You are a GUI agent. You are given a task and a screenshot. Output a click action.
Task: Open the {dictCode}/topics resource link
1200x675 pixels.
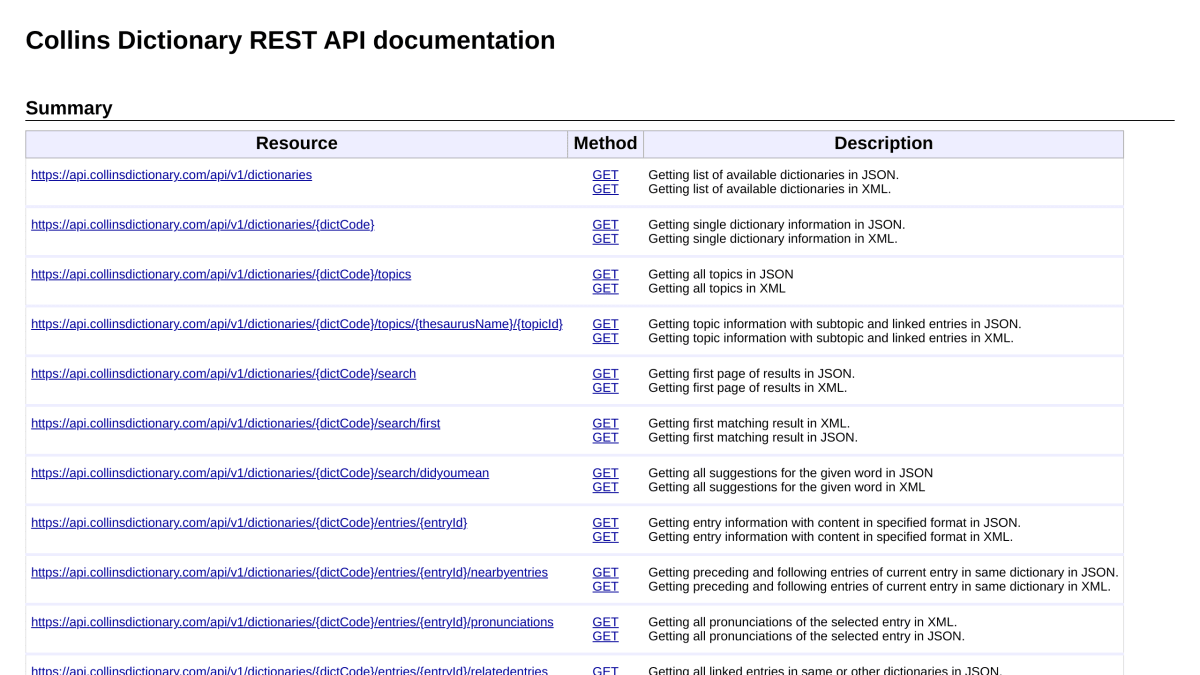click(221, 274)
